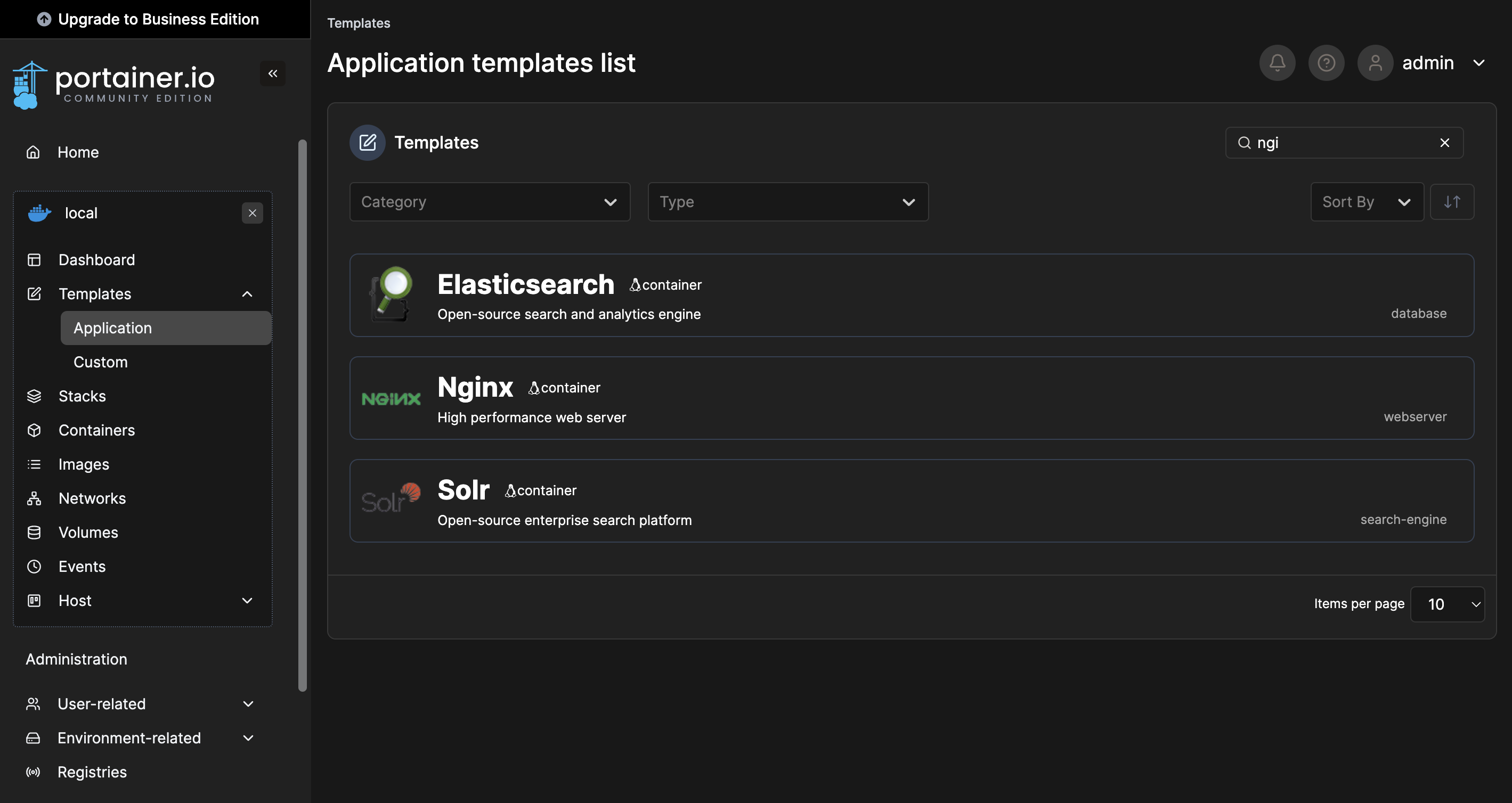This screenshot has width=1512, height=803.
Task: Expand the Environment-related section chevron
Action: pyautogui.click(x=248, y=738)
